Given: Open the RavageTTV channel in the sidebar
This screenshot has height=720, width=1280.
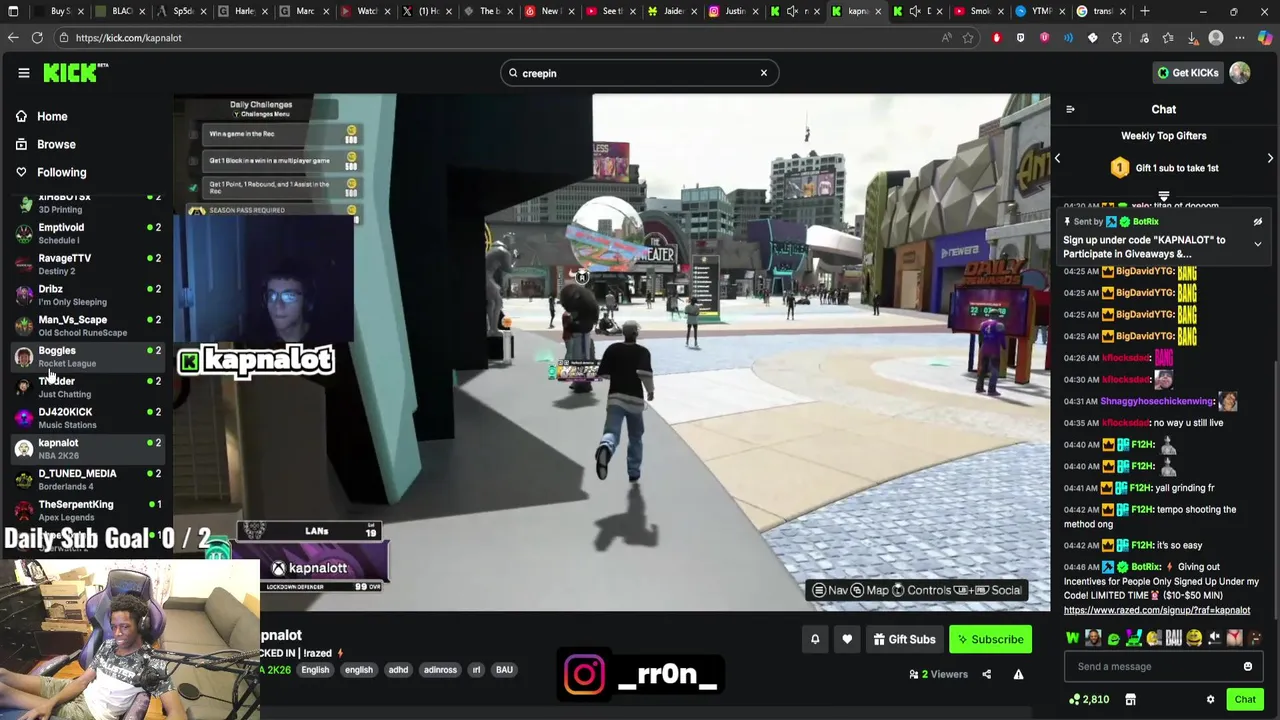Looking at the screenshot, I should [x=86, y=264].
